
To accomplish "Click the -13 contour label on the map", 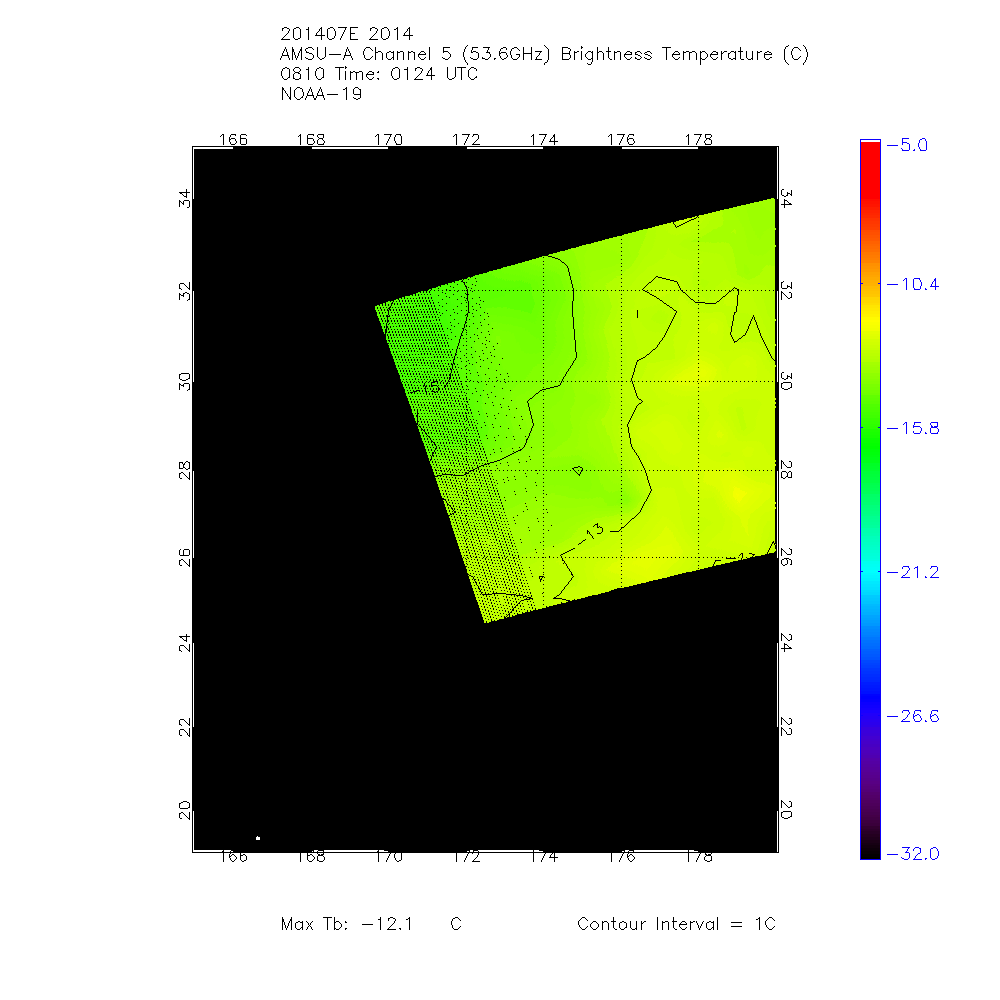I will tap(594, 535).
